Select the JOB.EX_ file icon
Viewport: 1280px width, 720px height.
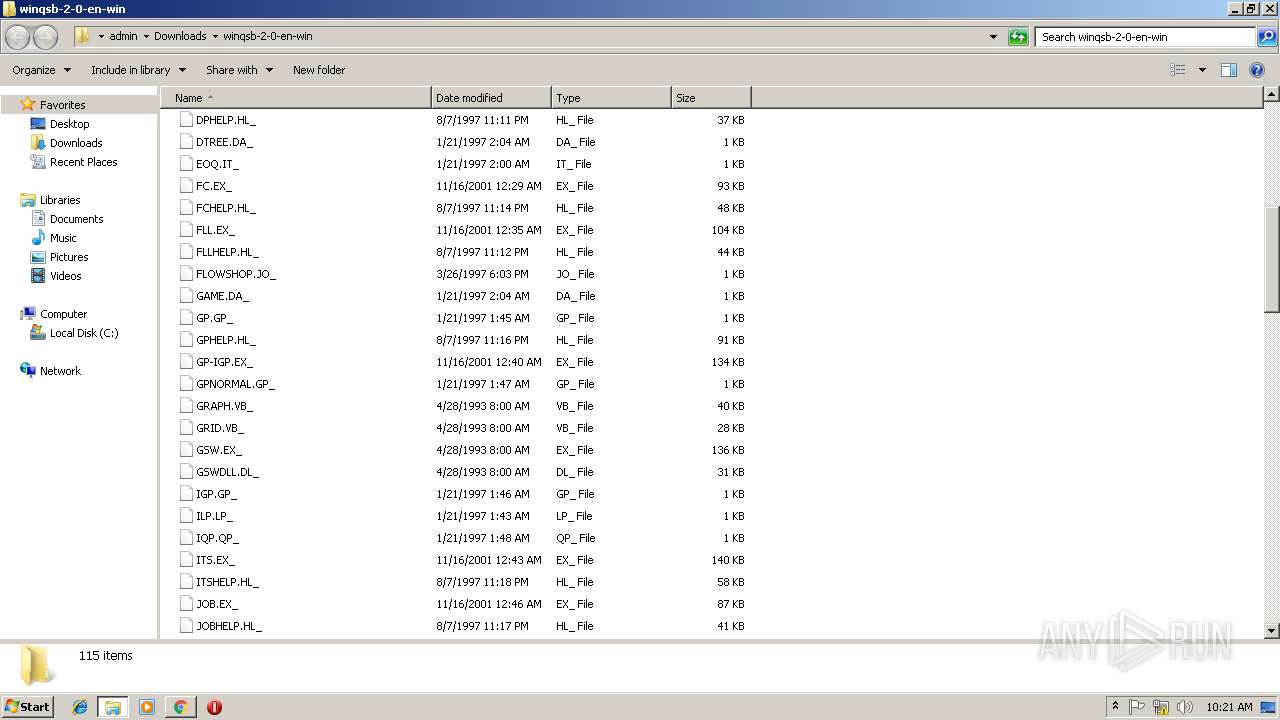(186, 604)
